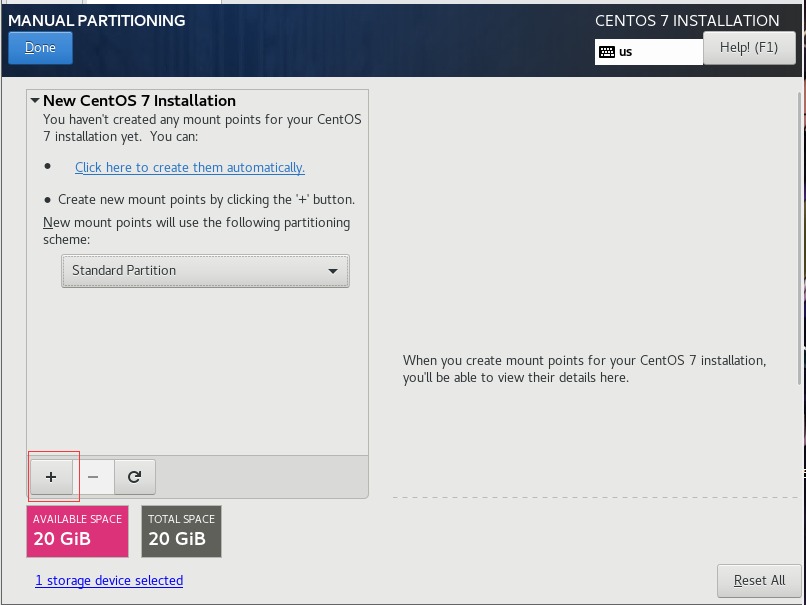Click the right-side vertical scrollbar
The image size is (806, 605).
click(x=799, y=238)
